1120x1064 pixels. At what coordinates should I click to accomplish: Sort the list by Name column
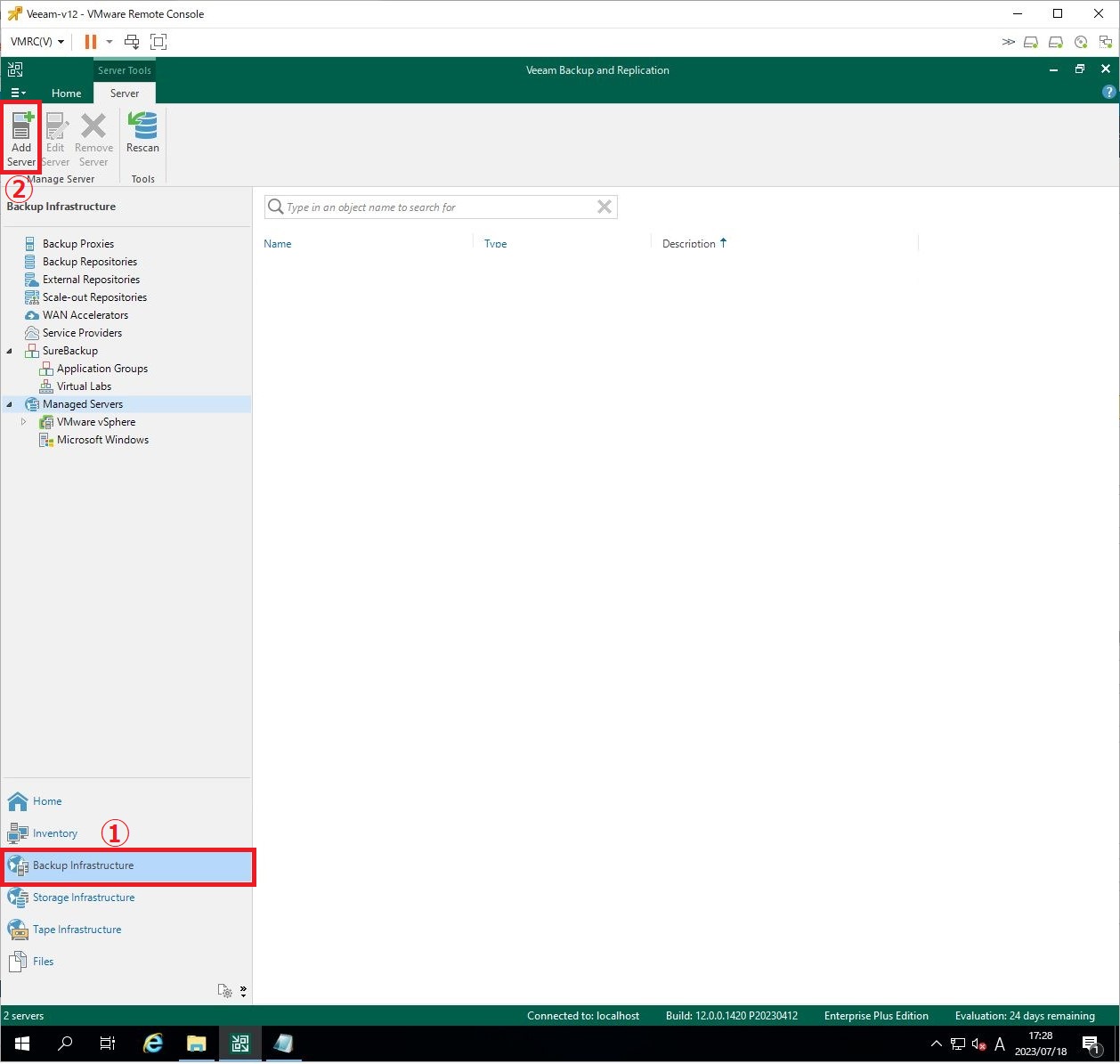click(278, 244)
